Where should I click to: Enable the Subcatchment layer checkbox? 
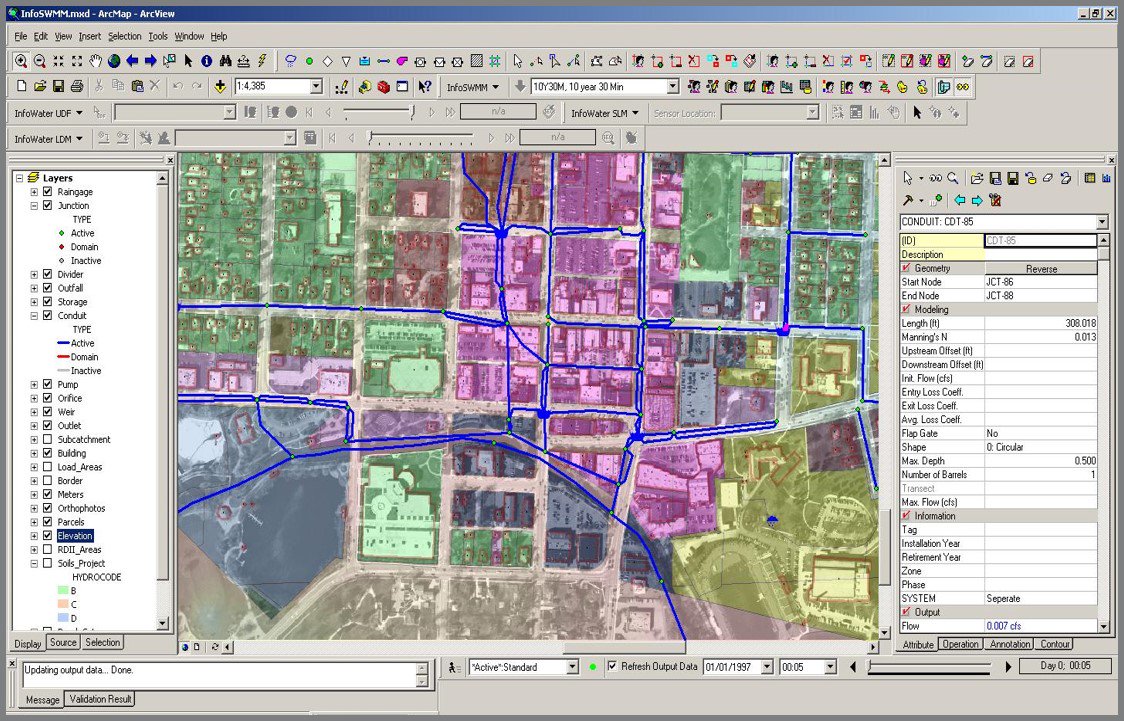(47, 439)
